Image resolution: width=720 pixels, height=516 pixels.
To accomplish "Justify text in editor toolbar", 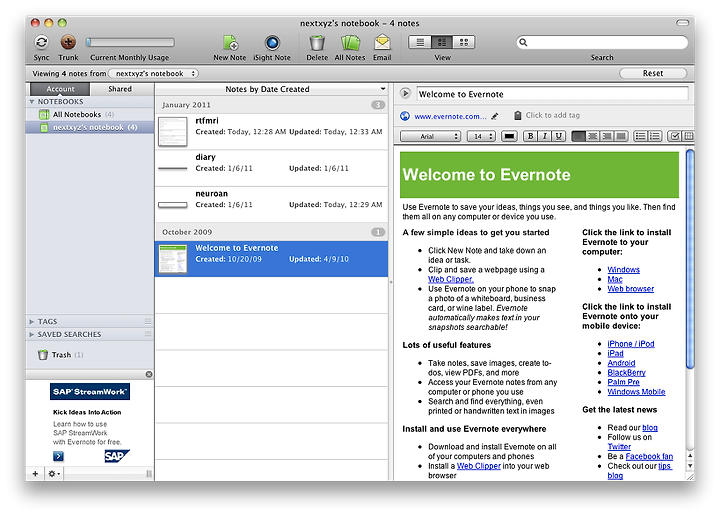I will tap(621, 136).
